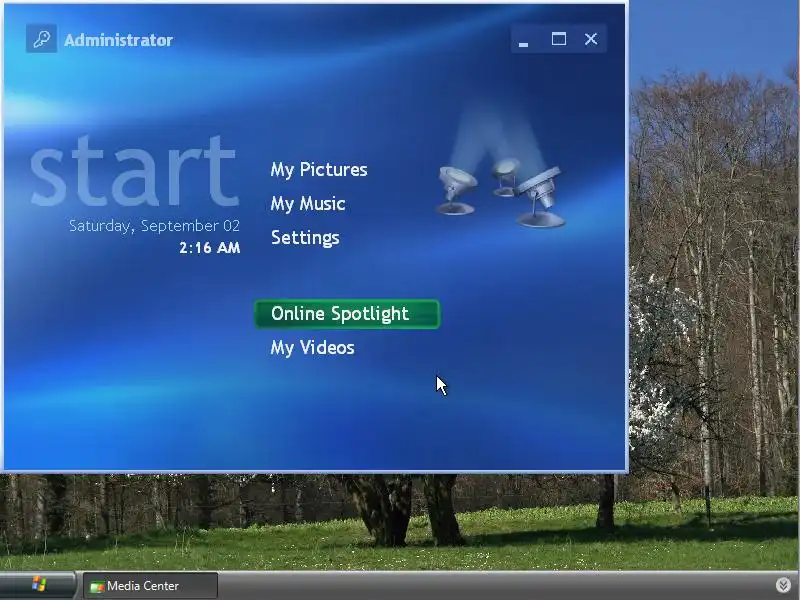
Task: Close the Media Center window
Action: (591, 39)
